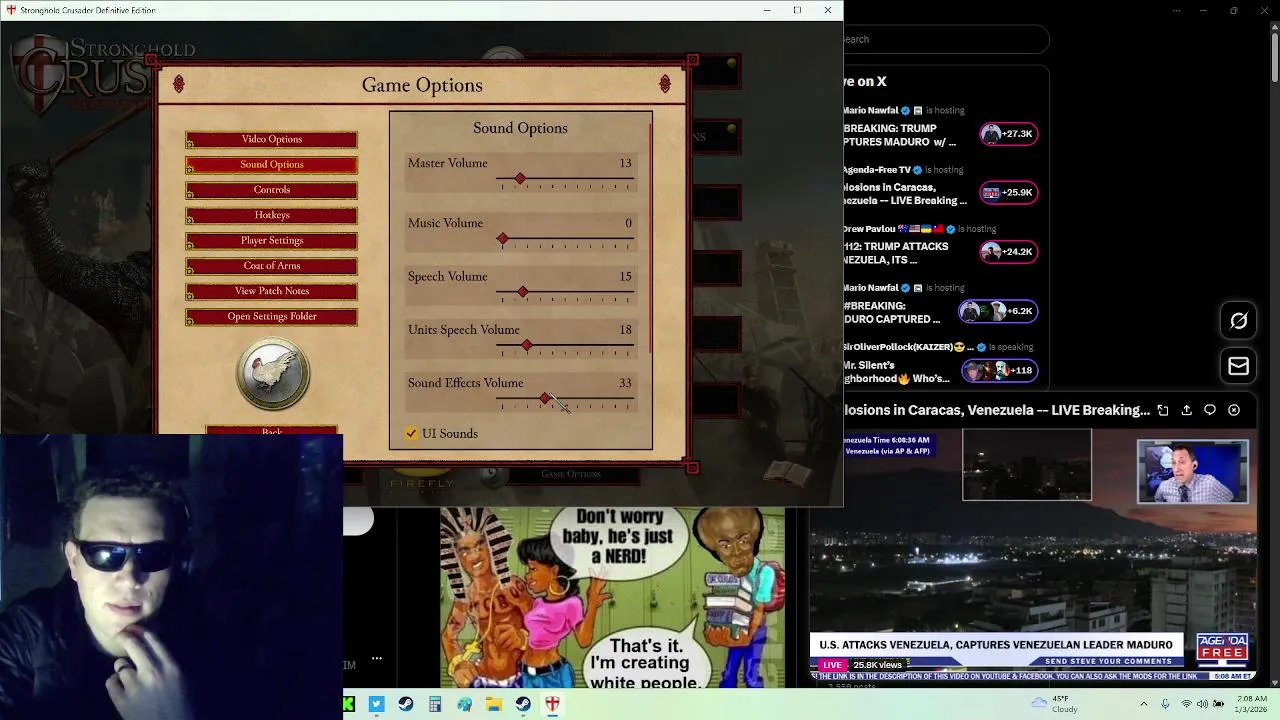Open the Player Settings page
This screenshot has width=1280, height=720.
coord(271,240)
